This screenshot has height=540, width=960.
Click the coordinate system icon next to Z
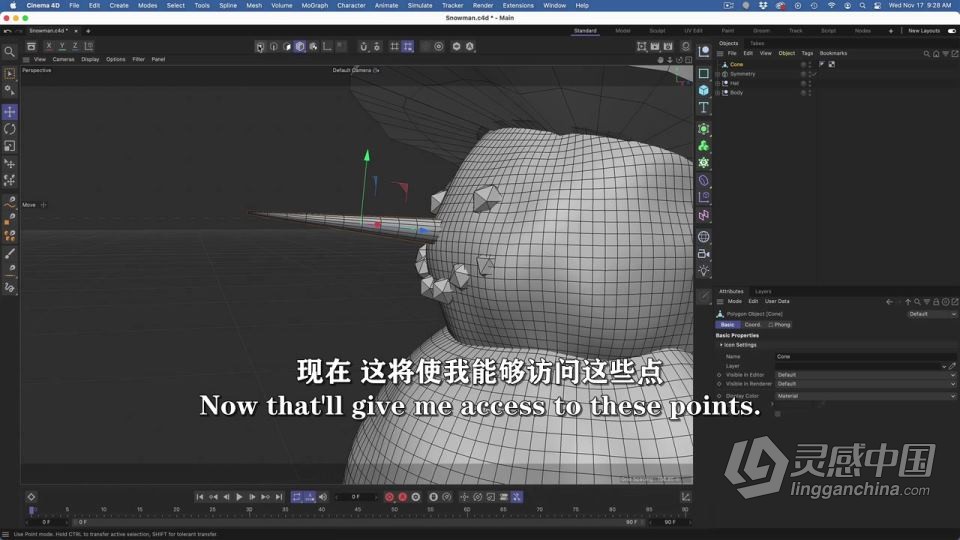89,46
